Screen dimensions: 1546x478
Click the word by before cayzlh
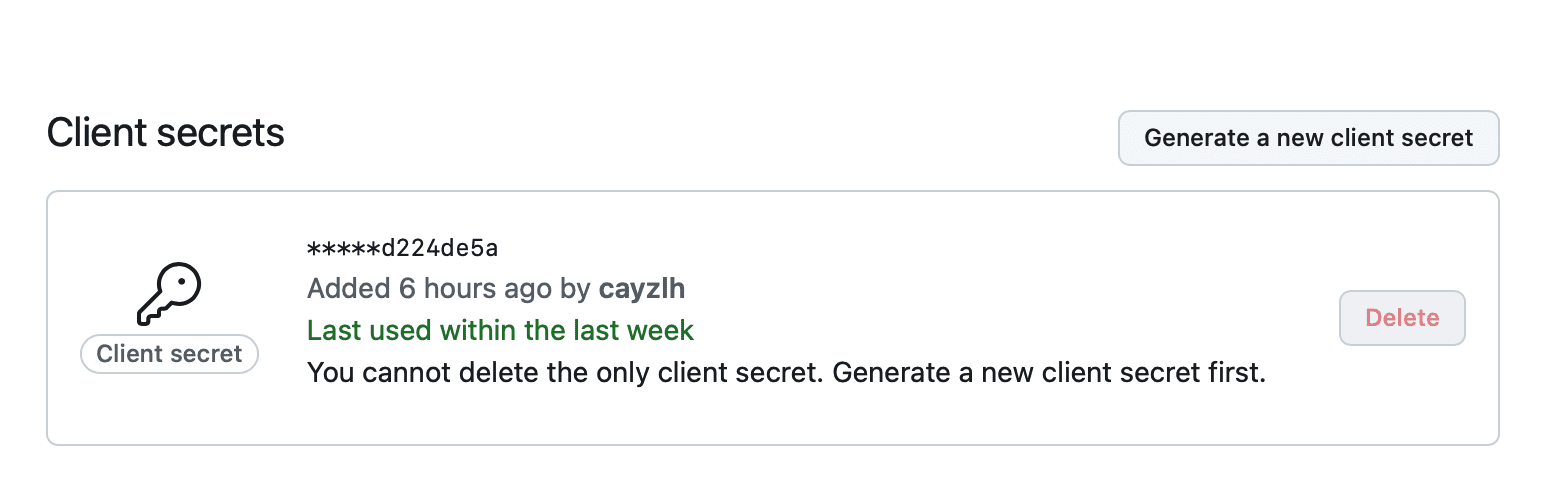(575, 289)
